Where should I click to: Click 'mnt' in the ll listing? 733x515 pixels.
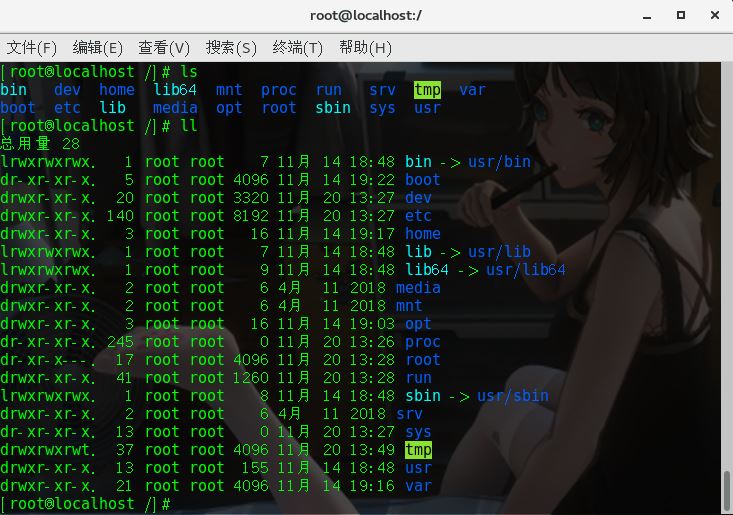click(409, 306)
